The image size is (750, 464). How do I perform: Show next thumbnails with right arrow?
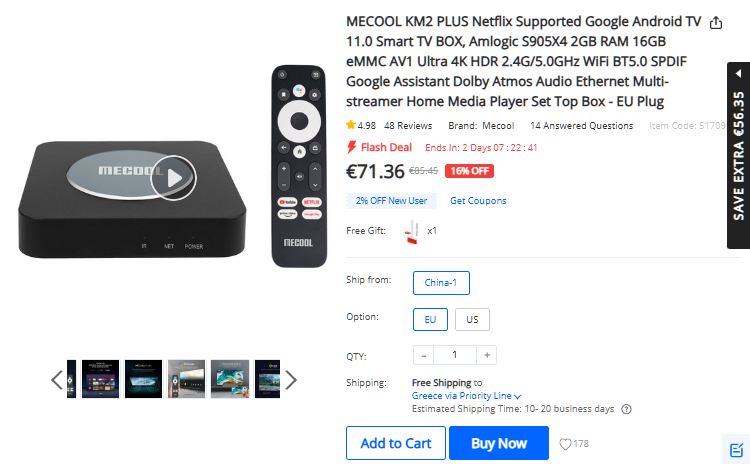point(291,380)
